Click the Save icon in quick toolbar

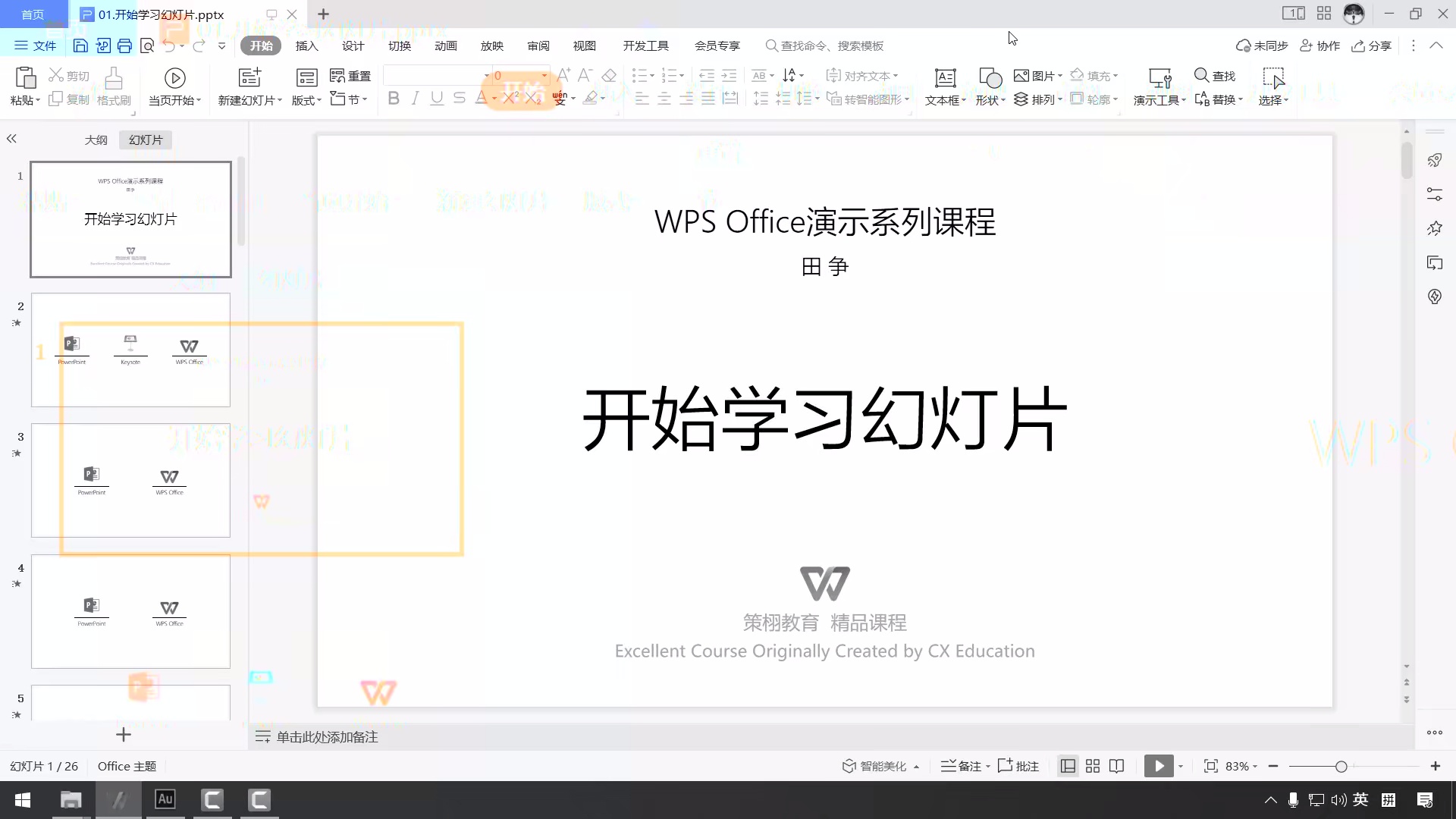80,46
